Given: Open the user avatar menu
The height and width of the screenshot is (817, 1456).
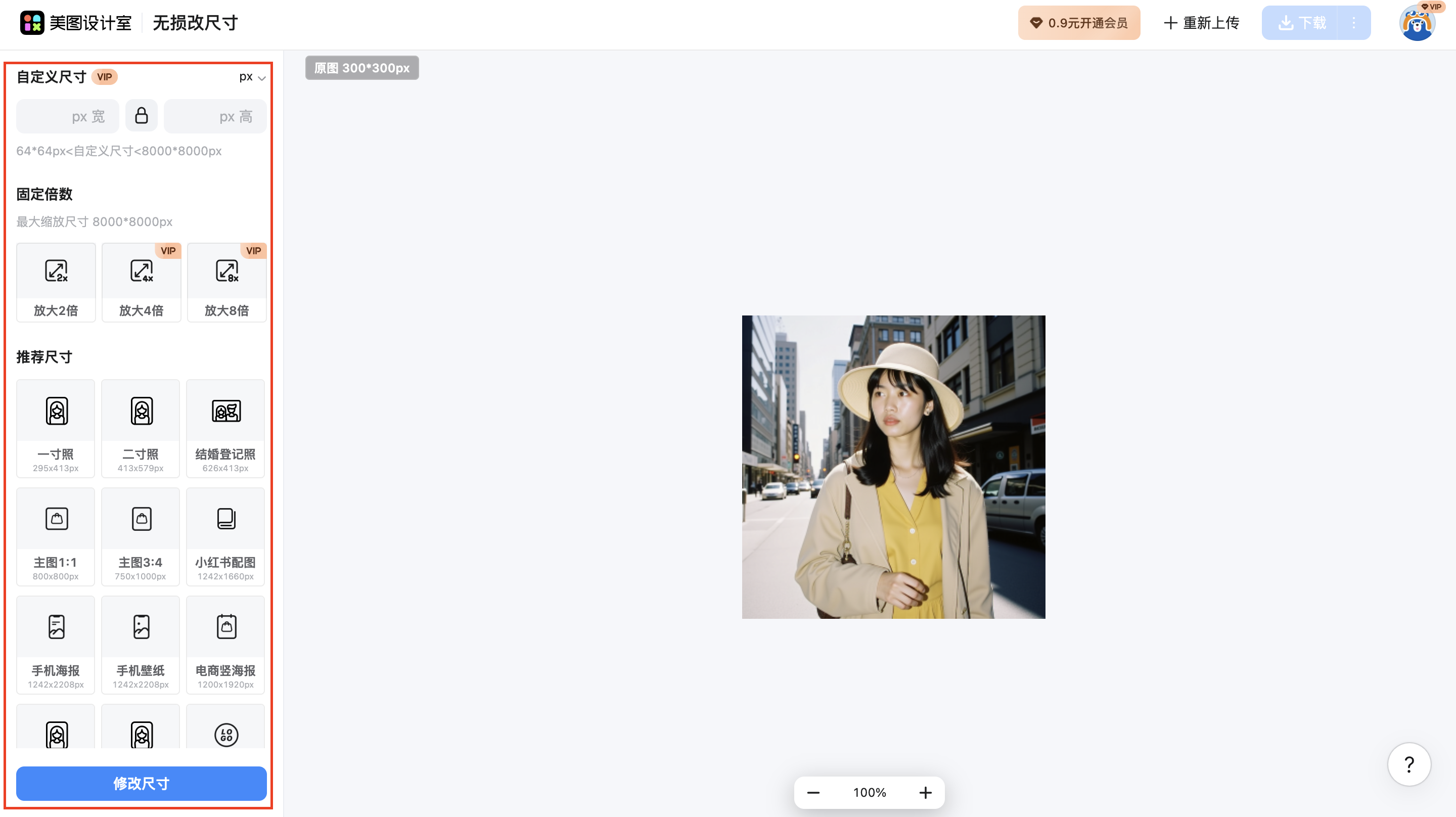Looking at the screenshot, I should pyautogui.click(x=1417, y=24).
